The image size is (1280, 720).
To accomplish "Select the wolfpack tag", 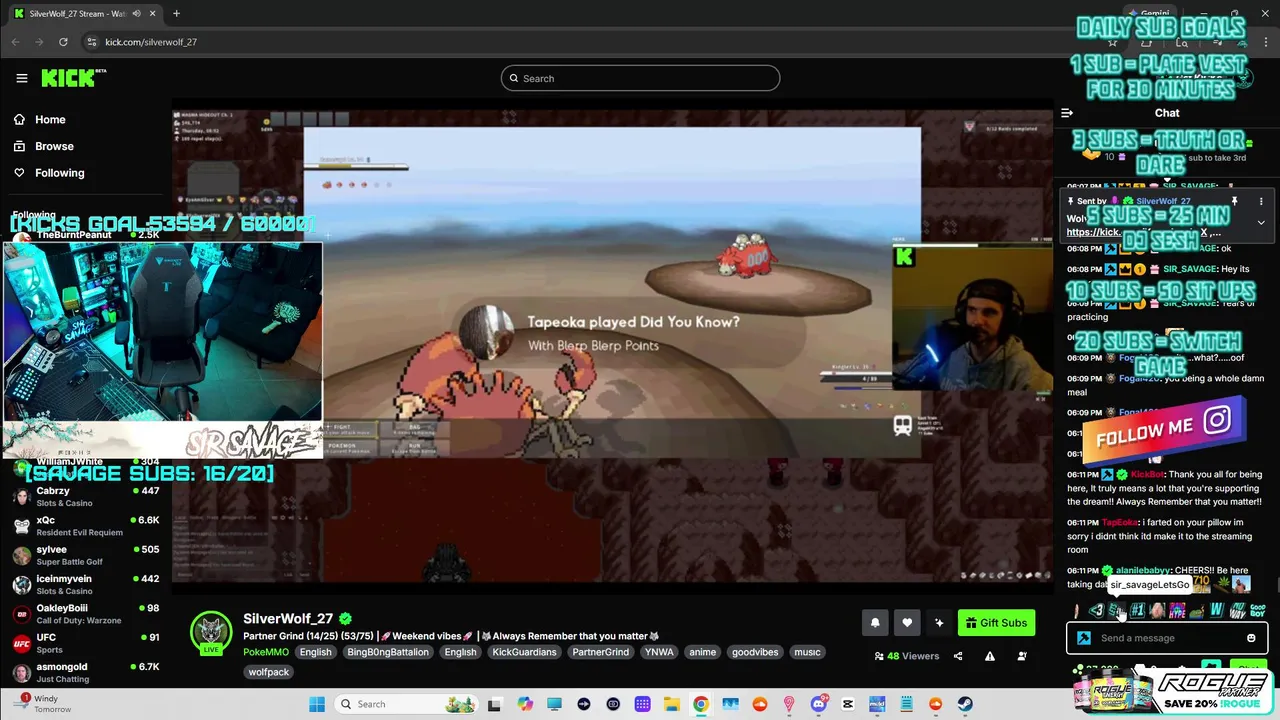I will pos(269,672).
